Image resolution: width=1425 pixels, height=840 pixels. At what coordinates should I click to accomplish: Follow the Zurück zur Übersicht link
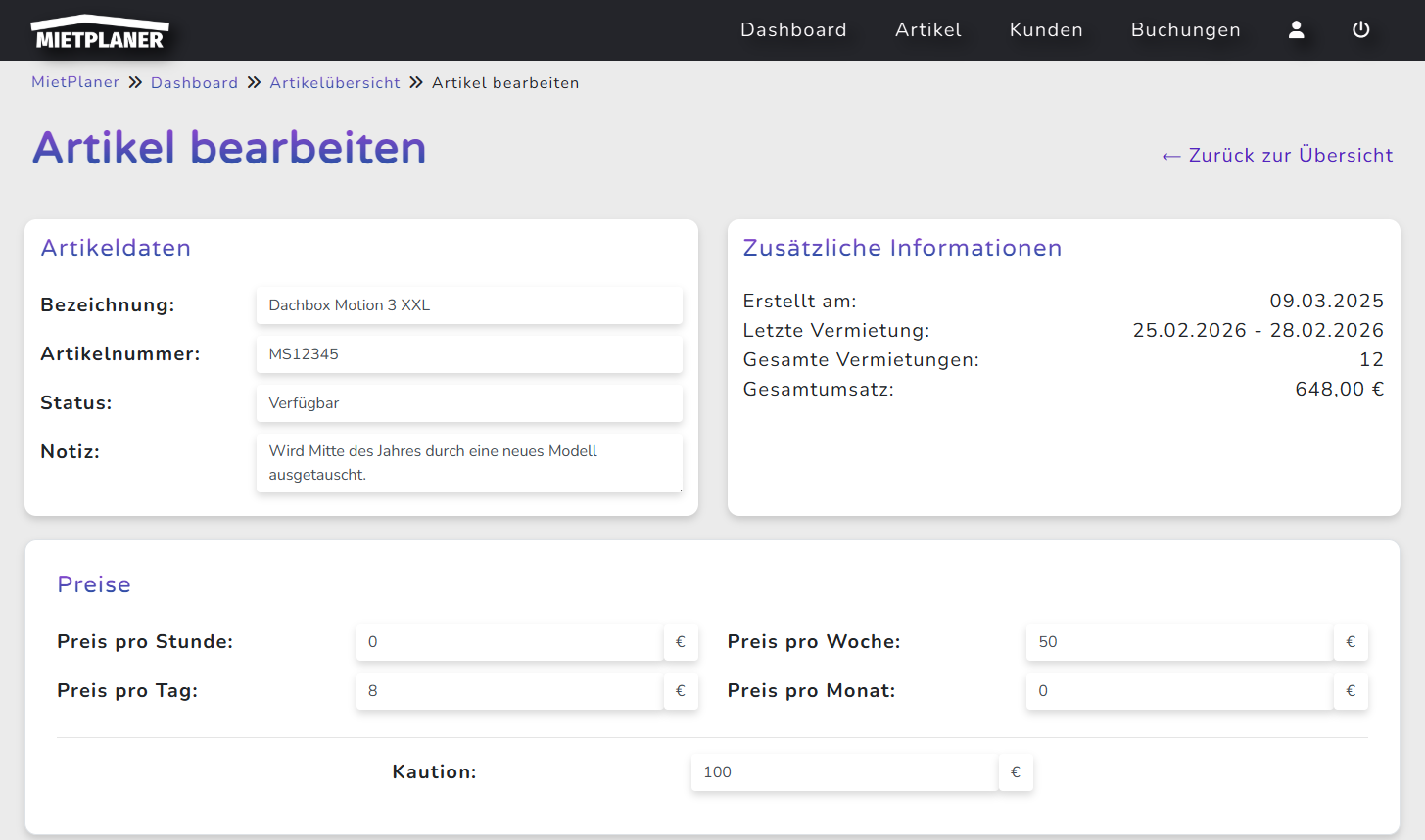point(1277,155)
